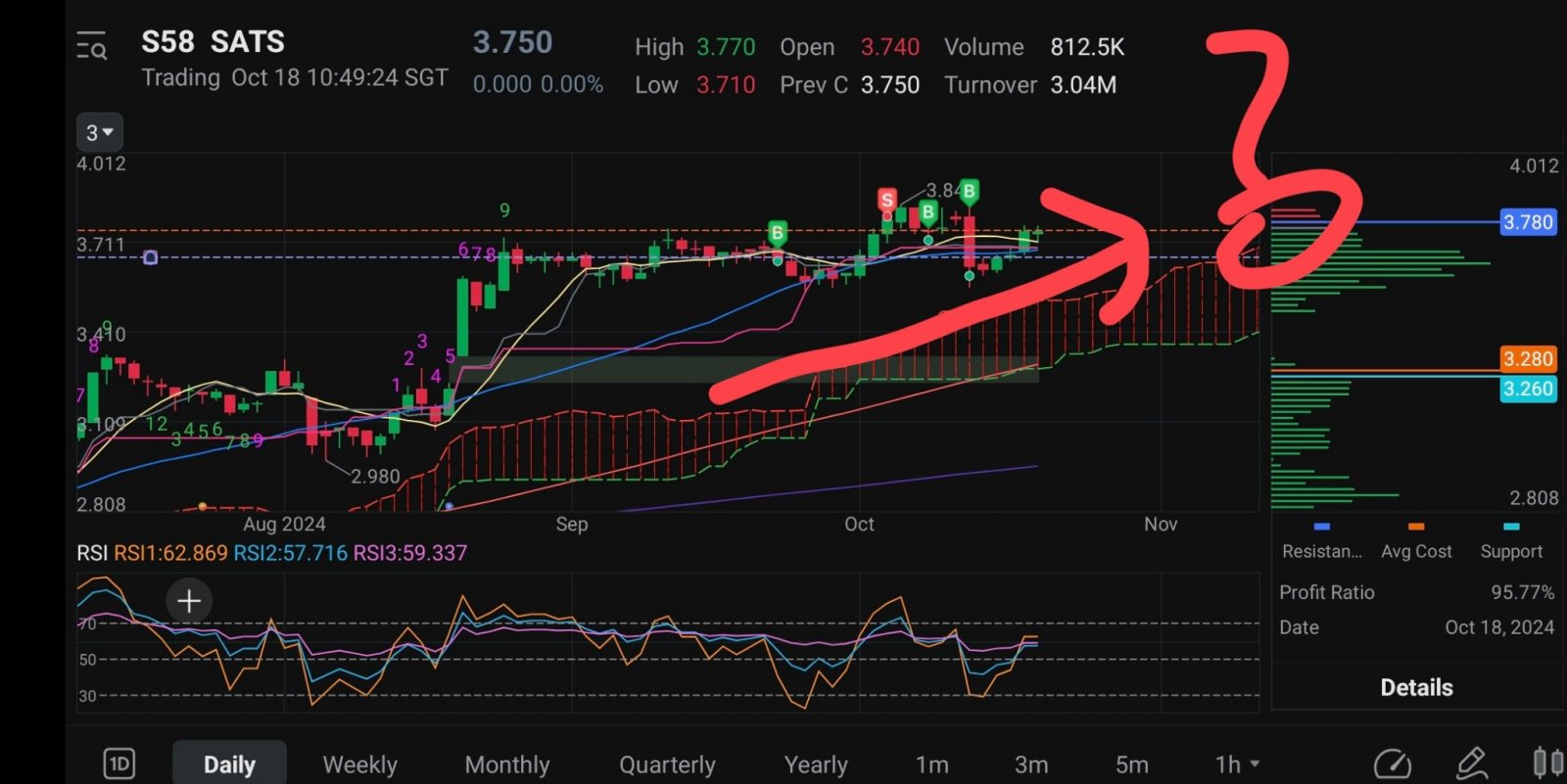Tap the Turnover 3.04M figure

[x=1083, y=85]
